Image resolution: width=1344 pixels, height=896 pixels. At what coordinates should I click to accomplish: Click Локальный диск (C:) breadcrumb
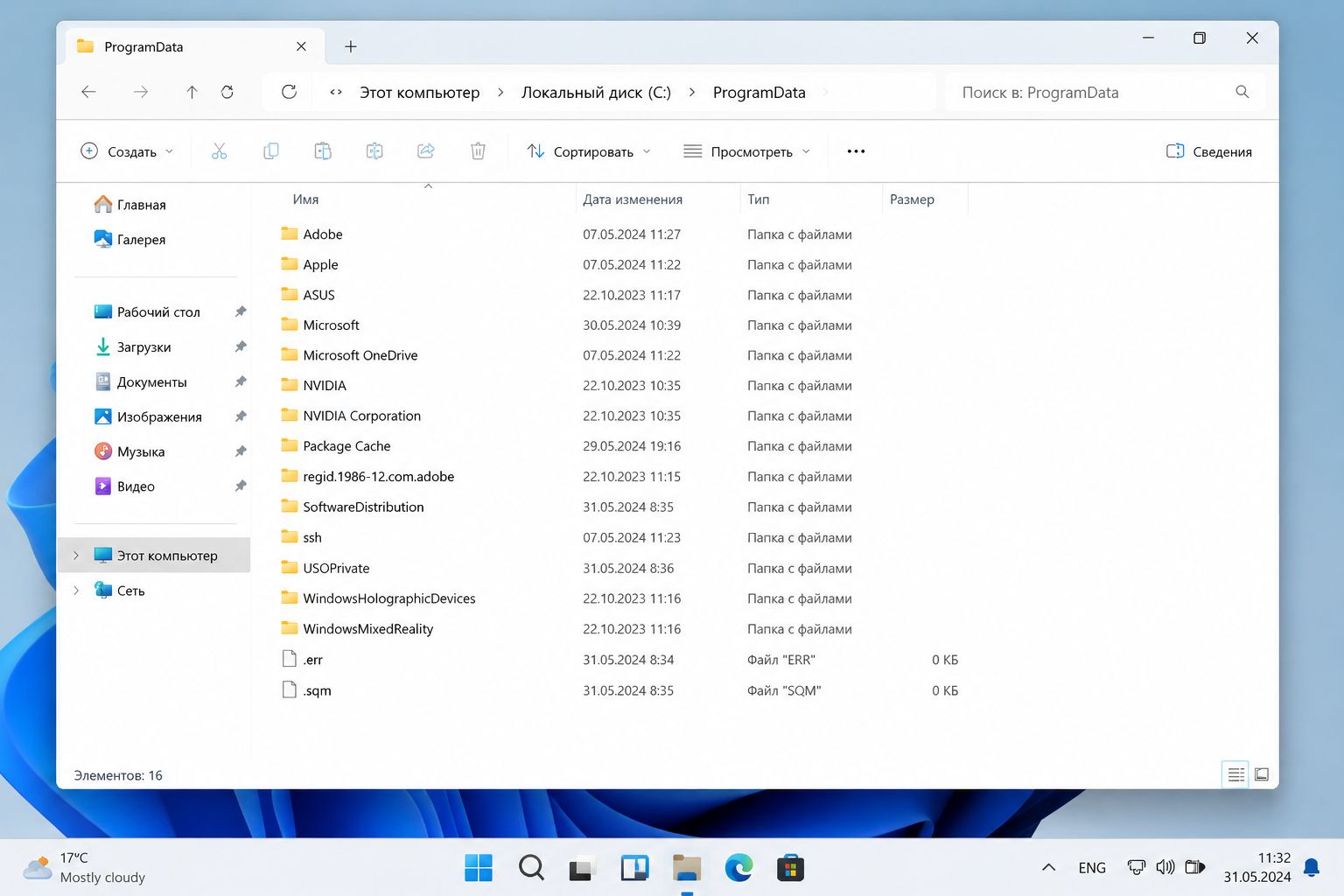tap(596, 92)
